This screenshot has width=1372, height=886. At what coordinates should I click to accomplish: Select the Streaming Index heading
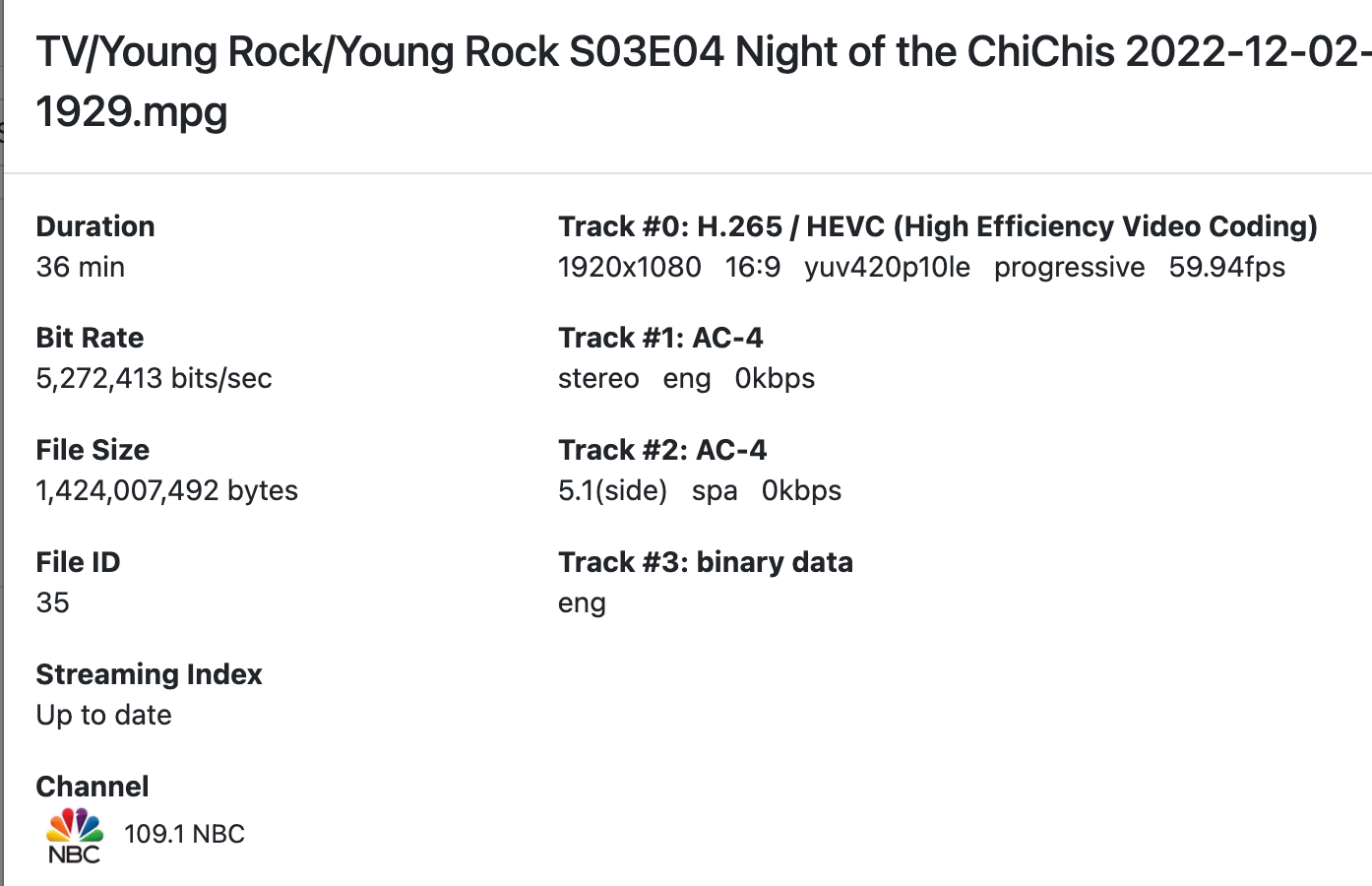point(149,674)
